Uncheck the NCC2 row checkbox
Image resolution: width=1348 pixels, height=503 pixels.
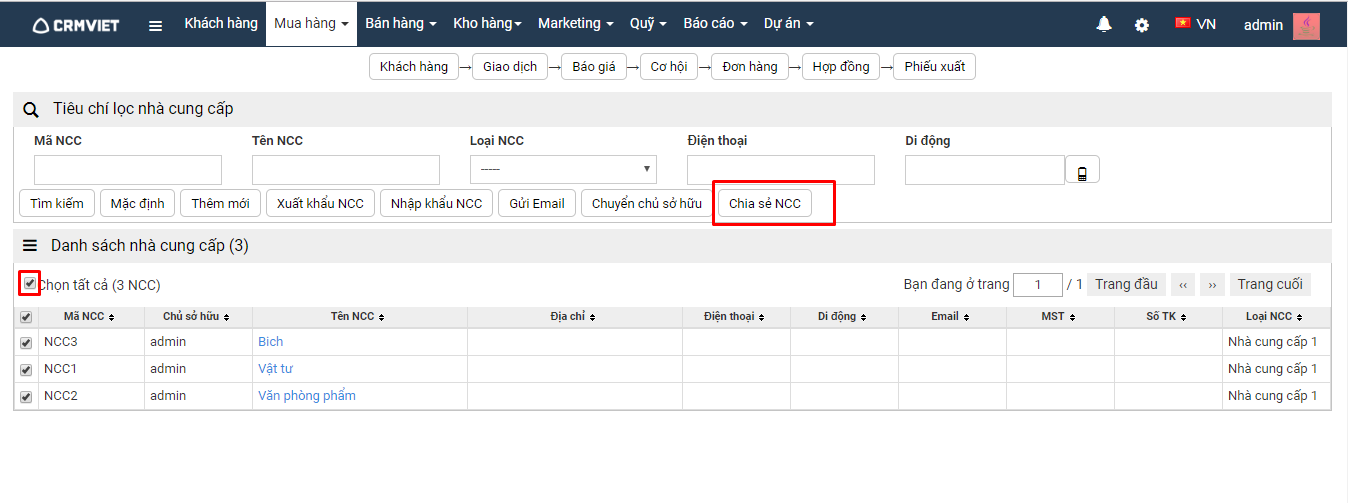click(x=26, y=397)
